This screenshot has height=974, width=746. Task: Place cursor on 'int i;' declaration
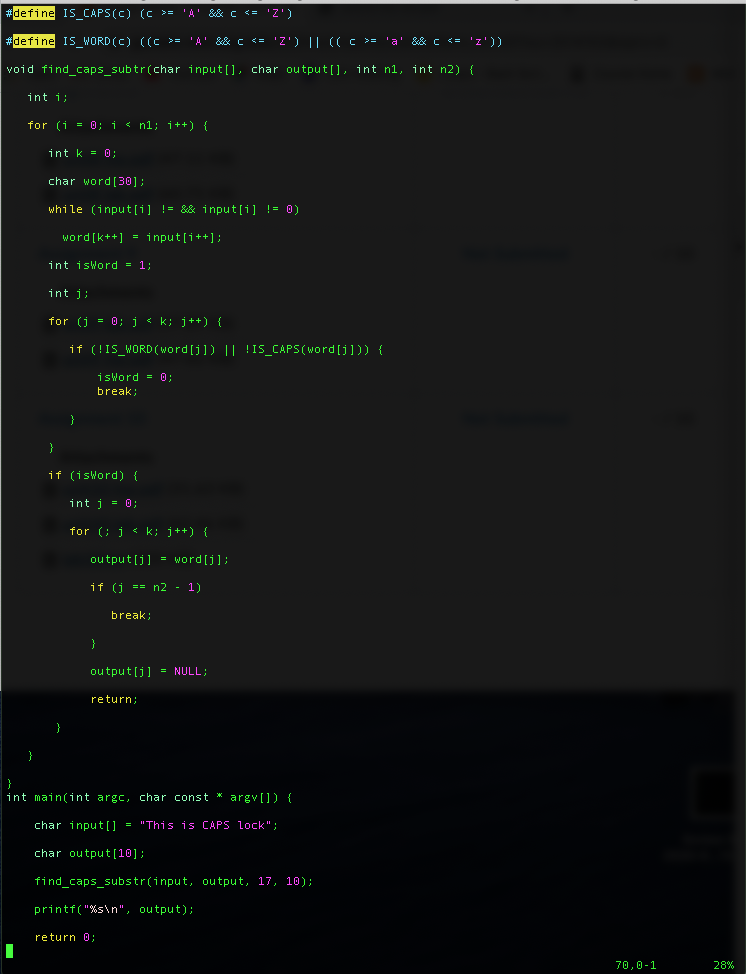pyautogui.click(x=47, y=97)
